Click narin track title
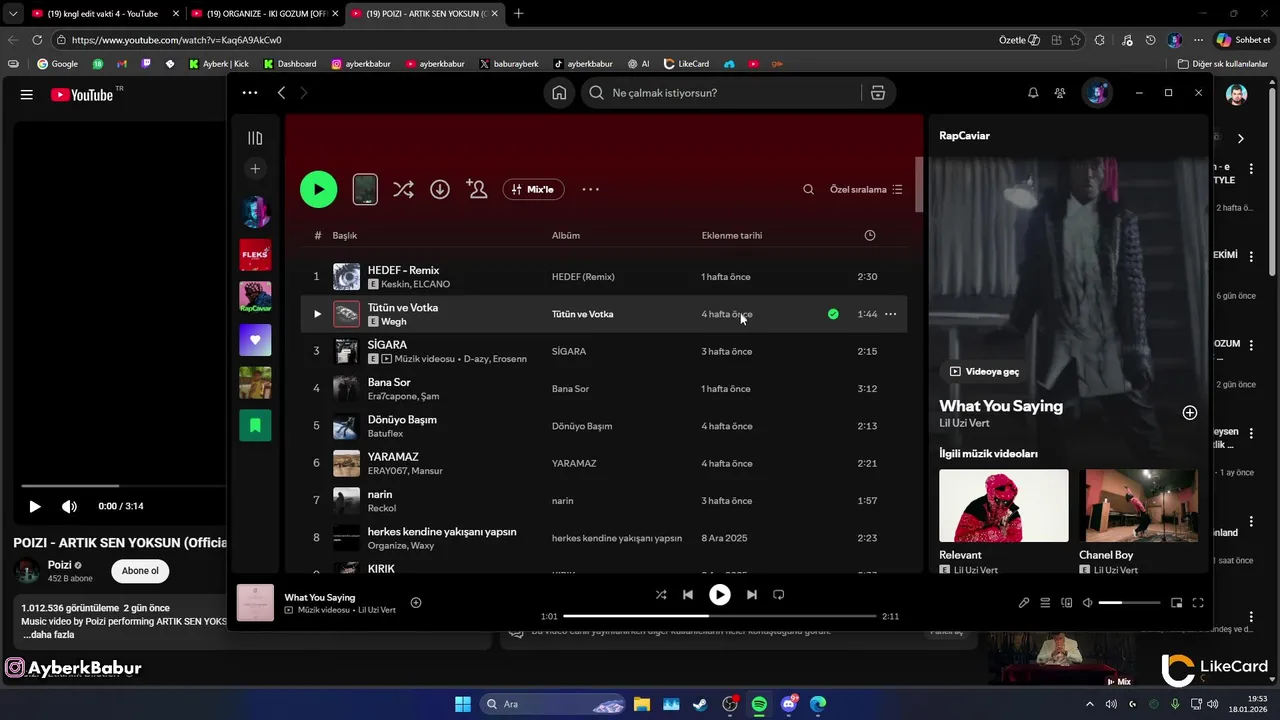 coord(380,494)
